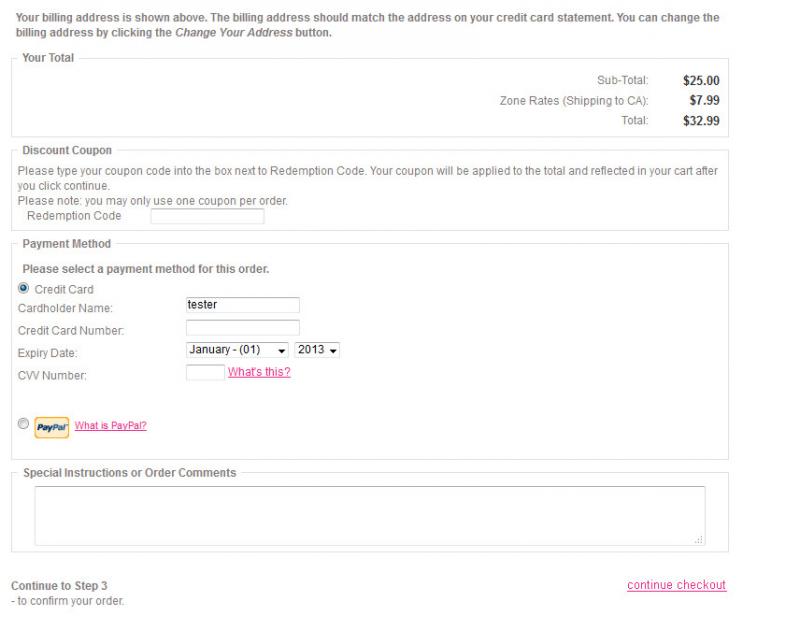The height and width of the screenshot is (630, 800).
Task: Click the Payment Method section heading
Action: 67,244
